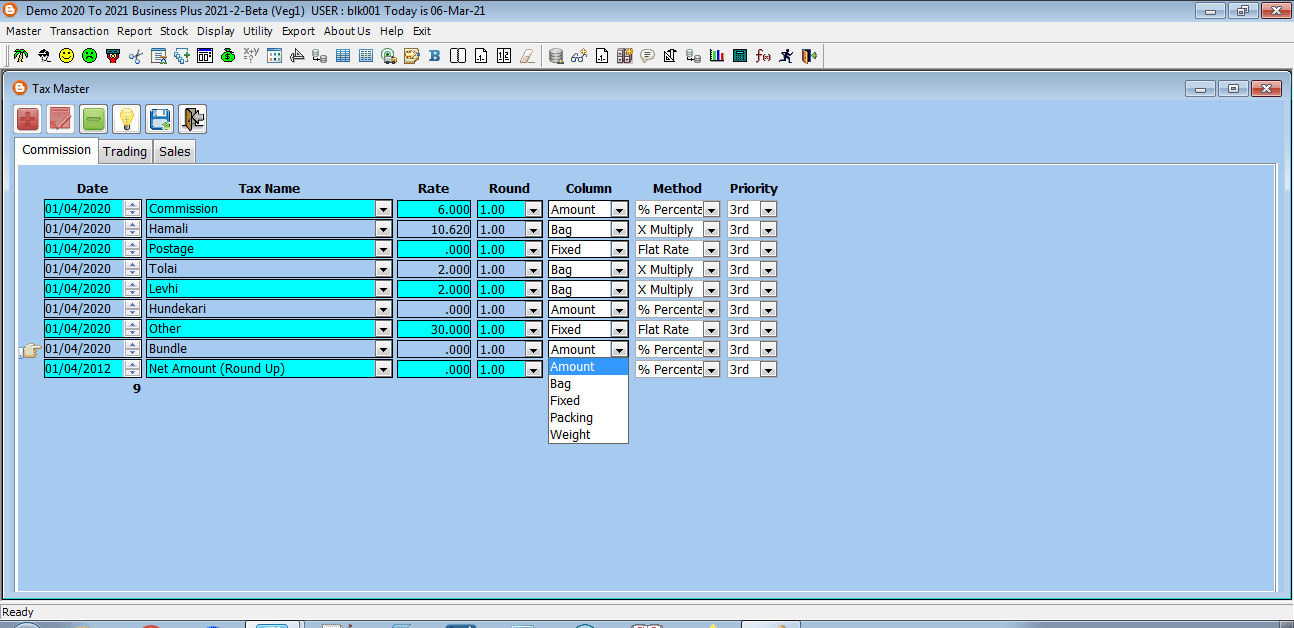This screenshot has width=1294, height=628.
Task: Click the red plus Add record icon
Action: pyautogui.click(x=28, y=120)
